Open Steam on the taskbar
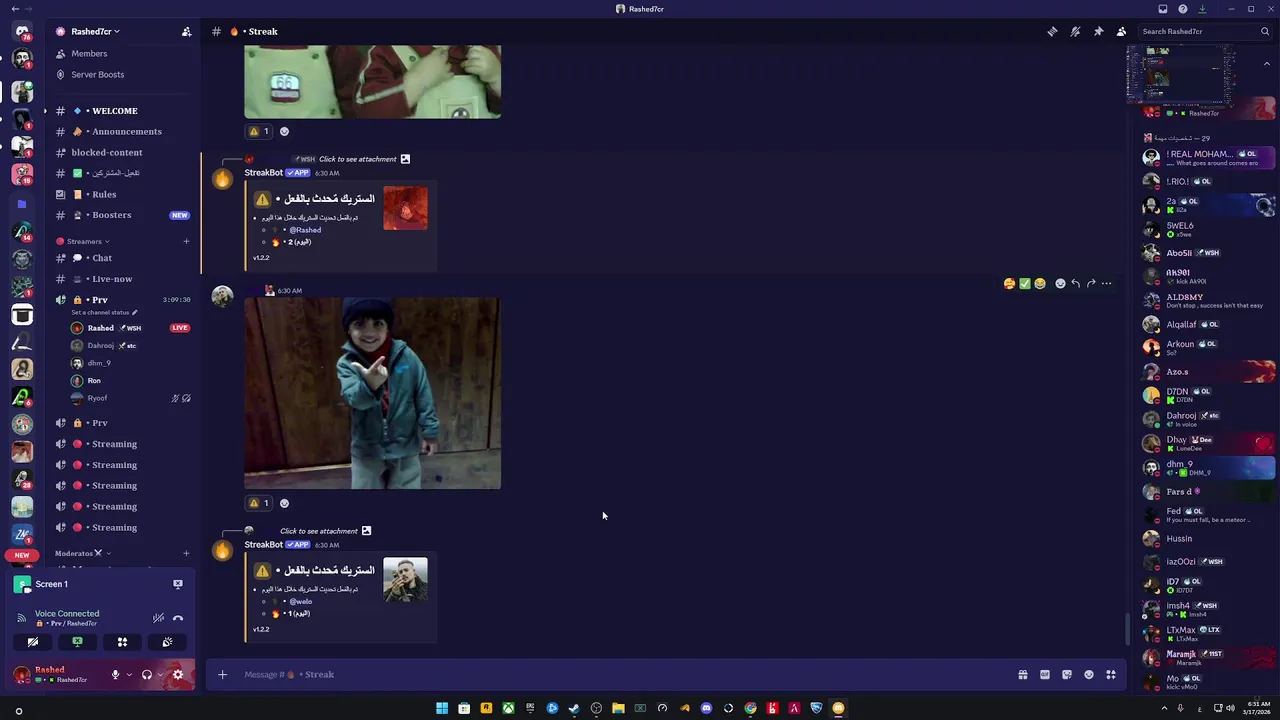 coord(574,708)
